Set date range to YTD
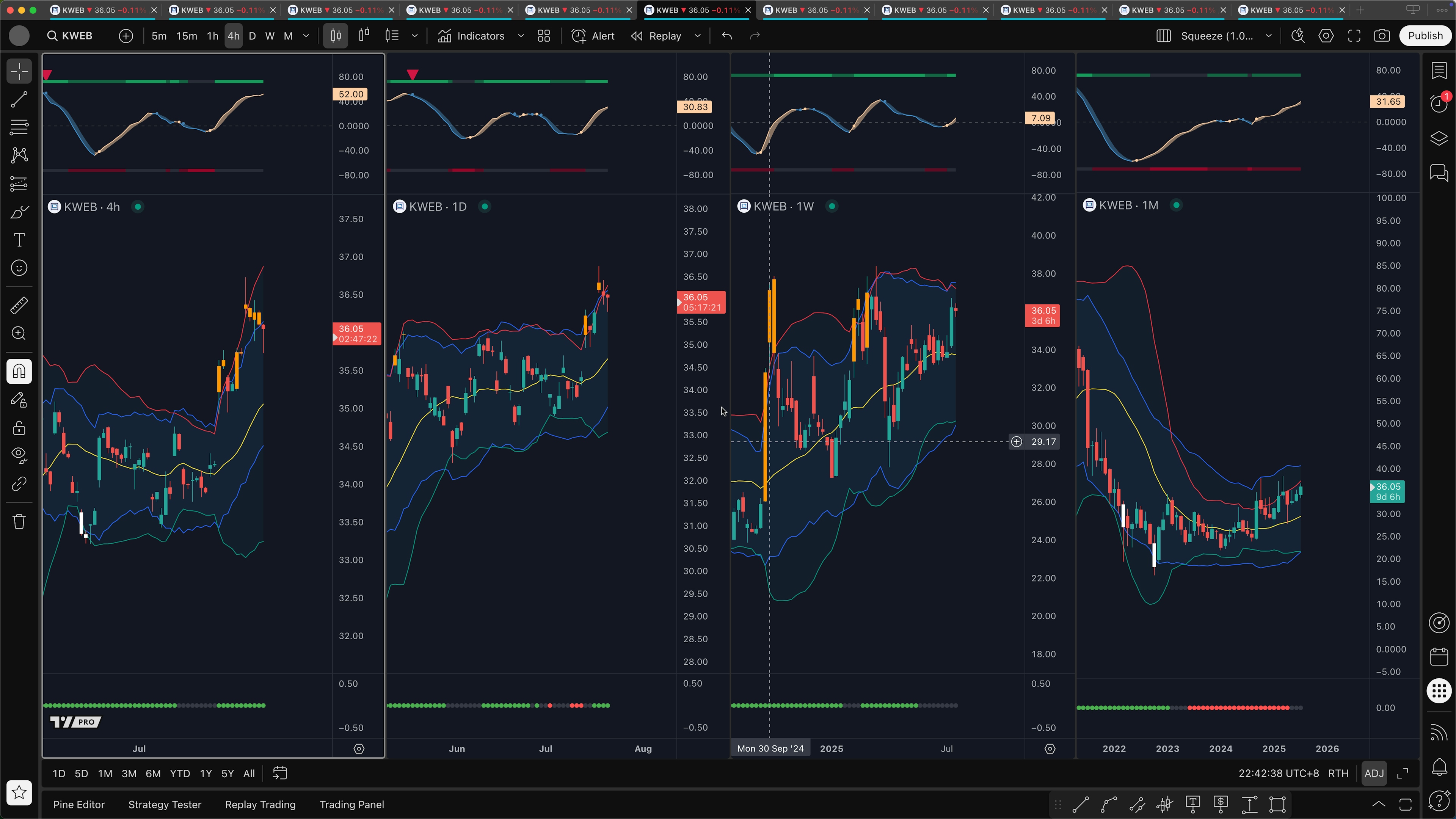Screen dimensions: 1456x819 pyautogui.click(x=180, y=773)
